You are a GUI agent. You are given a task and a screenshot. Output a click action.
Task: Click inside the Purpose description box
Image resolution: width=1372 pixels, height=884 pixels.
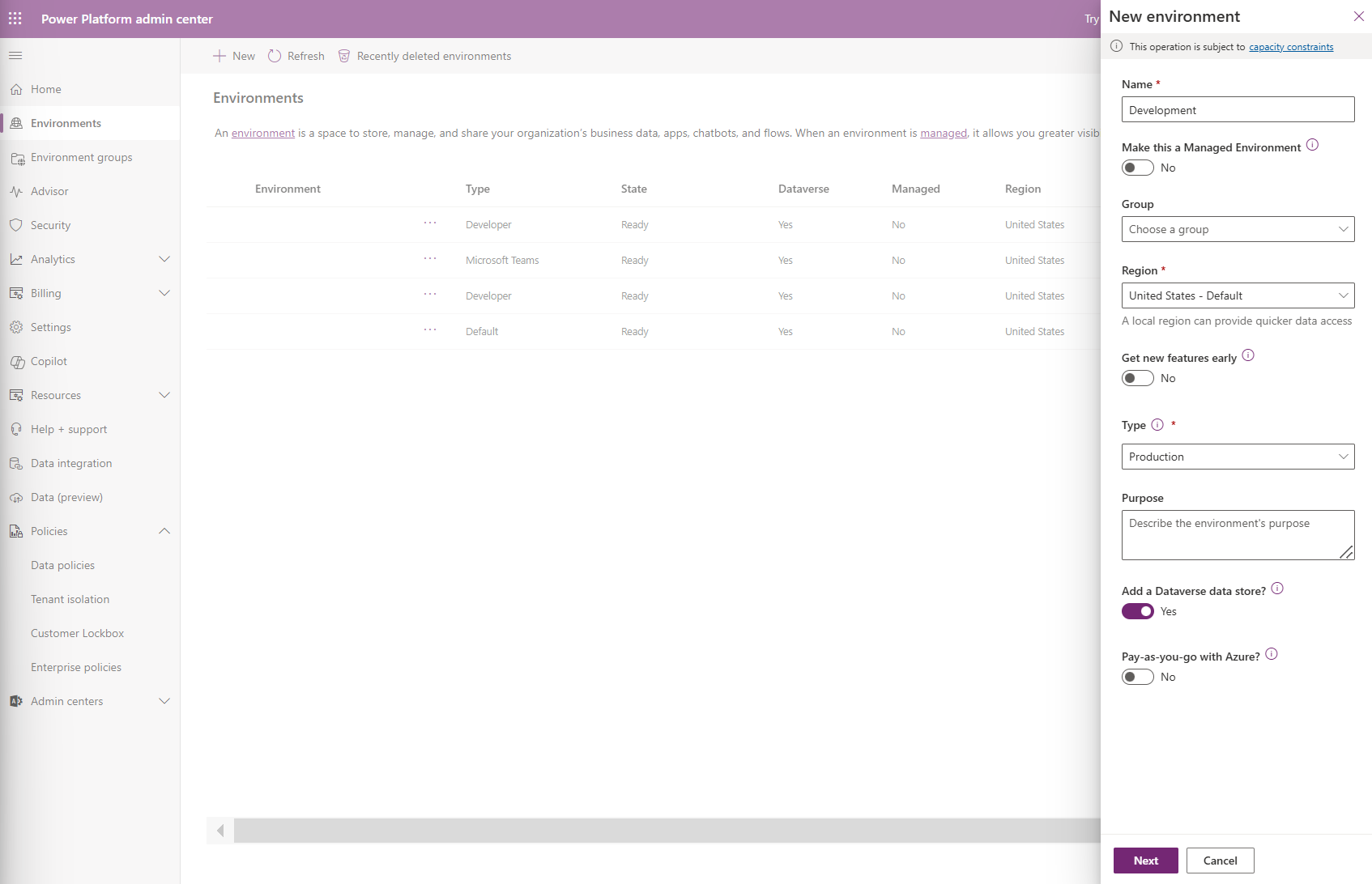[x=1237, y=534]
